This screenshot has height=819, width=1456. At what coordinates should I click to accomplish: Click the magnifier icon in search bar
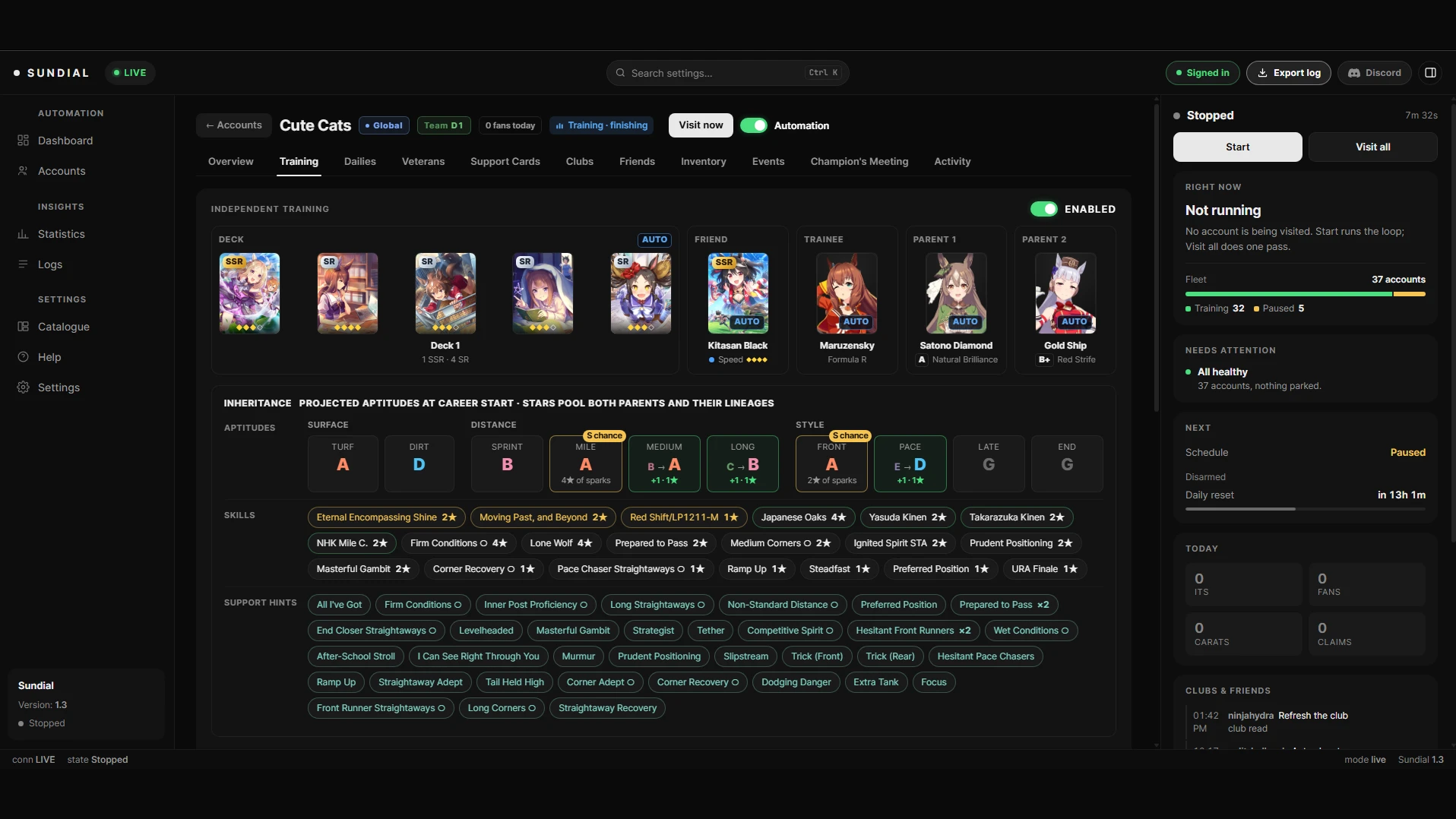[620, 73]
